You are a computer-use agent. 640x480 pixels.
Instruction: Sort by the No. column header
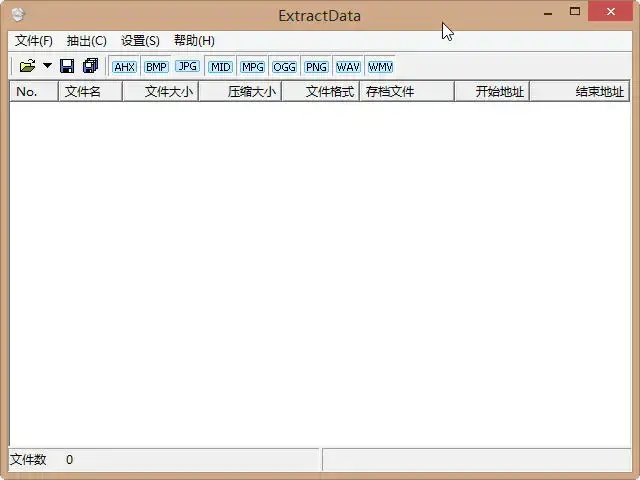click(34, 91)
